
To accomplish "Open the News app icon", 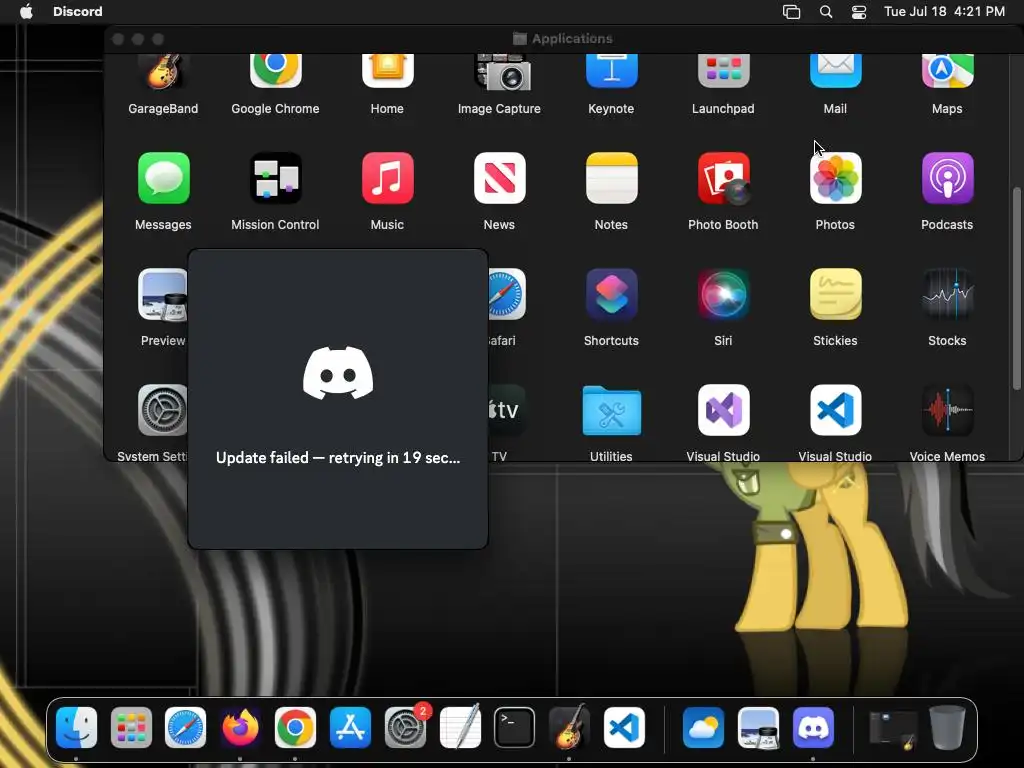I will 500,178.
